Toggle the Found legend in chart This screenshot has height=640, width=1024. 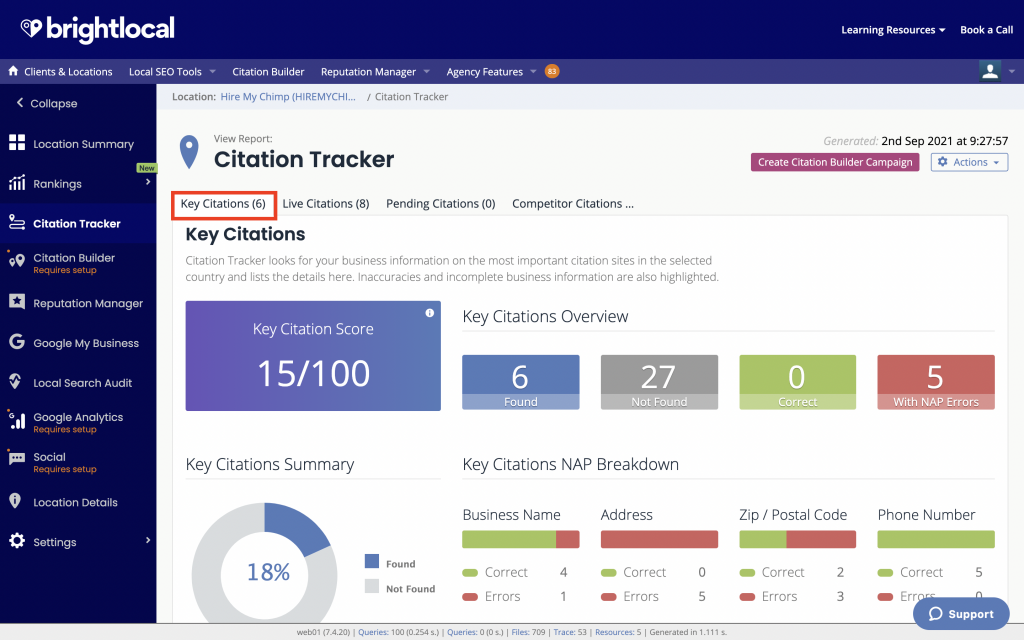pyautogui.click(x=395, y=563)
